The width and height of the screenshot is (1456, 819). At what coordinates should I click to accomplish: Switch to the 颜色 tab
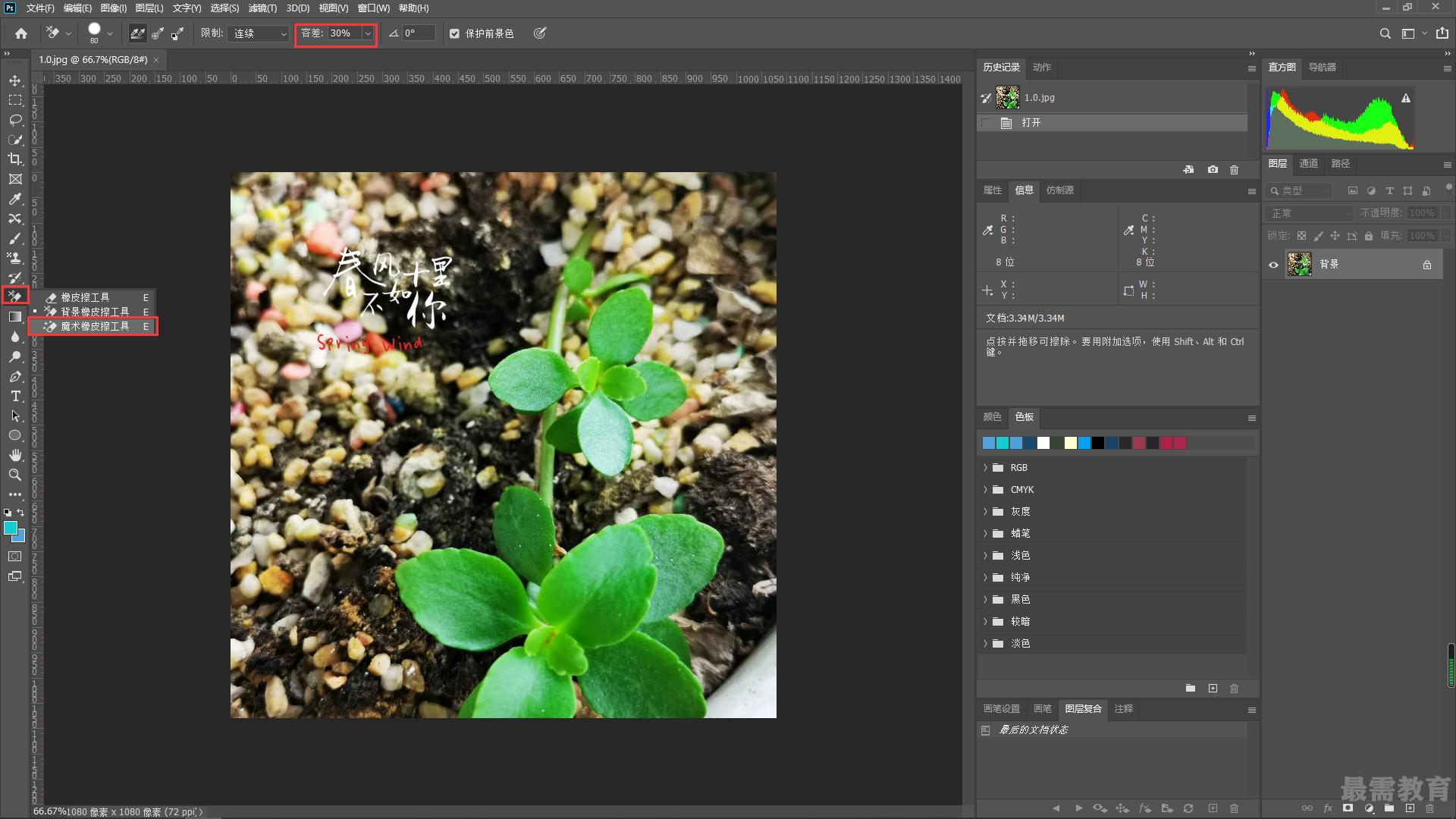point(992,417)
